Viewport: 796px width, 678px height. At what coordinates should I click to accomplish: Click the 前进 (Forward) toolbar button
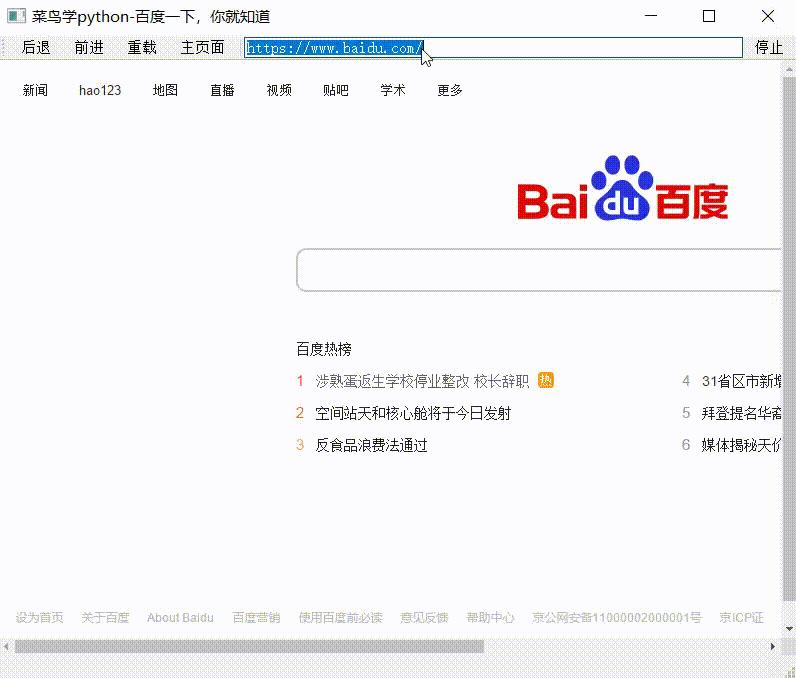point(89,48)
